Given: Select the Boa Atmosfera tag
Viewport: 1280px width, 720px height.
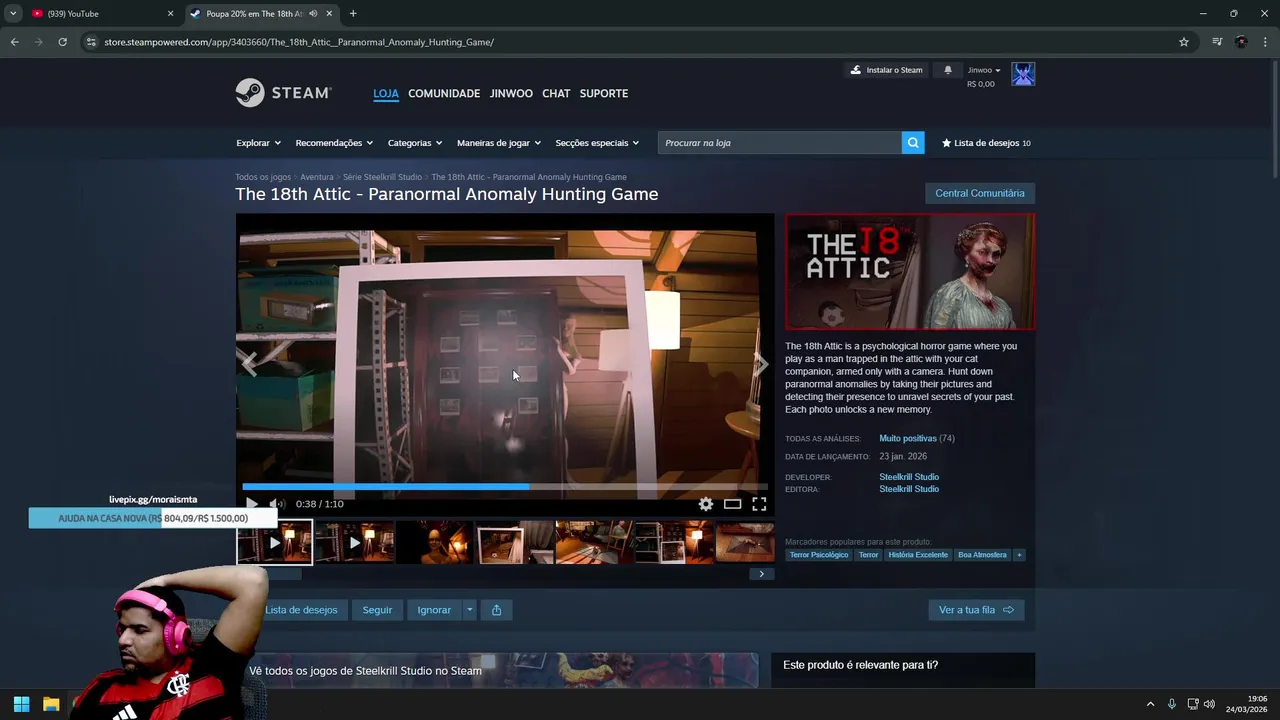Looking at the screenshot, I should (982, 555).
